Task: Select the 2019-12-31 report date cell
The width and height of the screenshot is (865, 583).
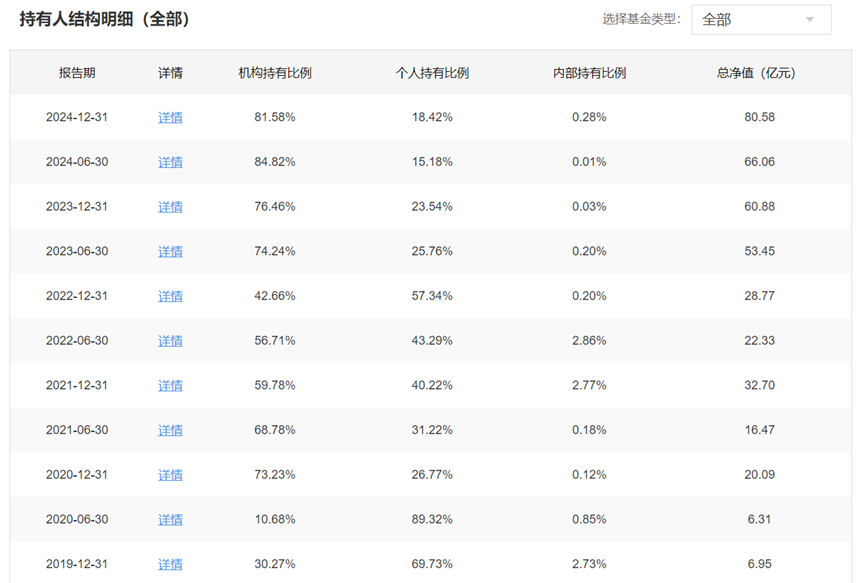Action: tap(77, 564)
